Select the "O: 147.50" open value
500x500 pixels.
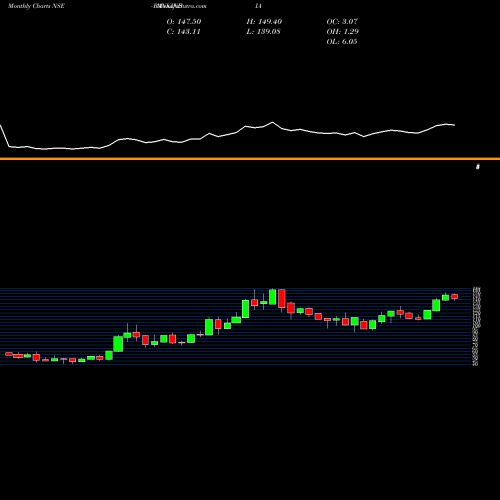click(184, 22)
